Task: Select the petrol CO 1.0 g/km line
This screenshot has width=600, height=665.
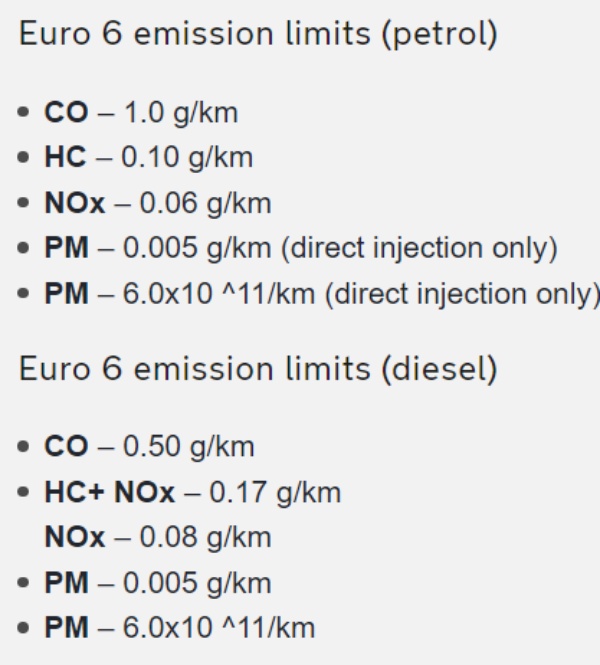Action: click(x=141, y=113)
